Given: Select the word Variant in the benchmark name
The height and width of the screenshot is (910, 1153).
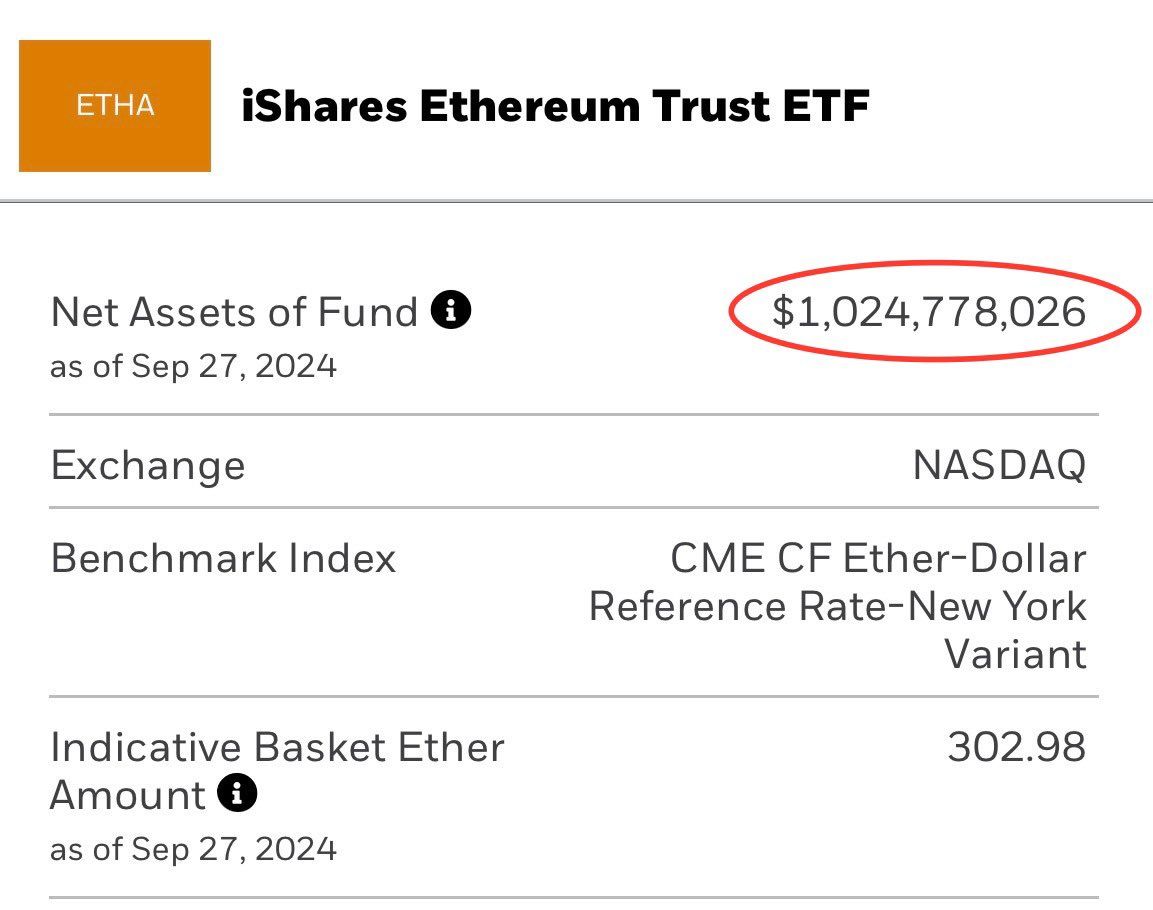Looking at the screenshot, I should tap(1015, 654).
